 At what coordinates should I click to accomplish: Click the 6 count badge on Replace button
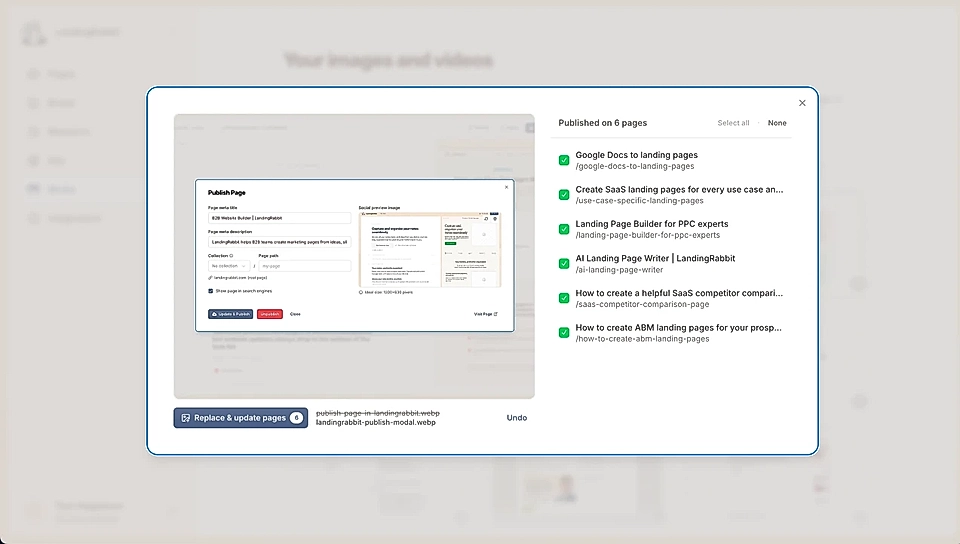point(296,418)
